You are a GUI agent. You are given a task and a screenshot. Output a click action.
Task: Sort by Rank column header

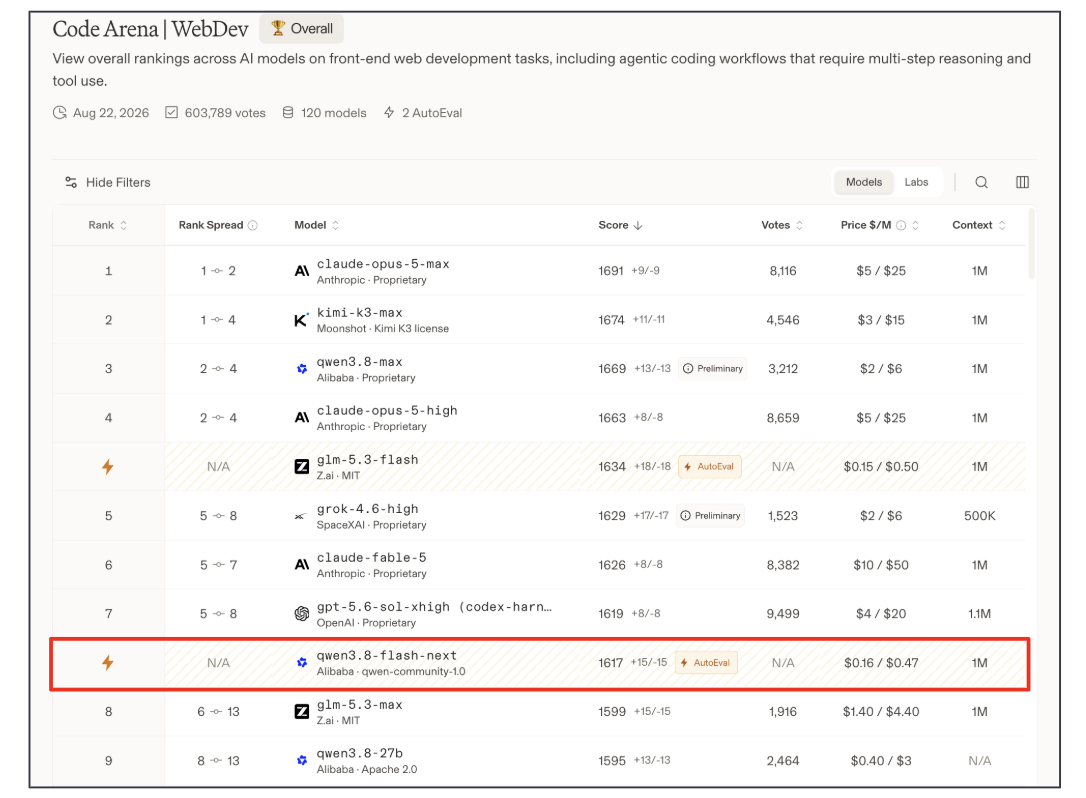click(x=107, y=225)
